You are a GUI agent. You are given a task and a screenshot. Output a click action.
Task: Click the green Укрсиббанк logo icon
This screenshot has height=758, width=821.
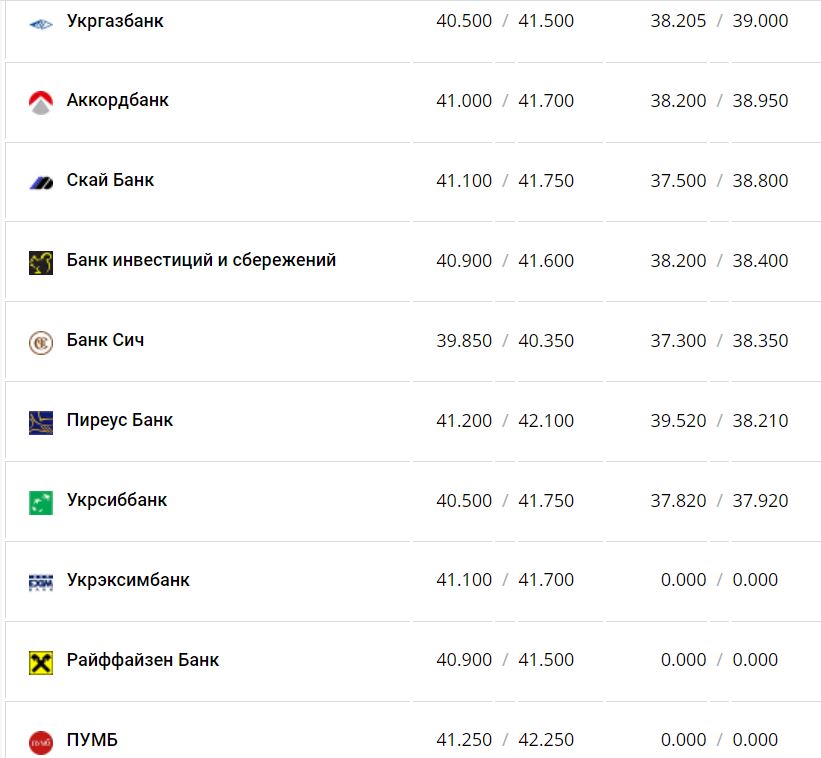coord(40,502)
